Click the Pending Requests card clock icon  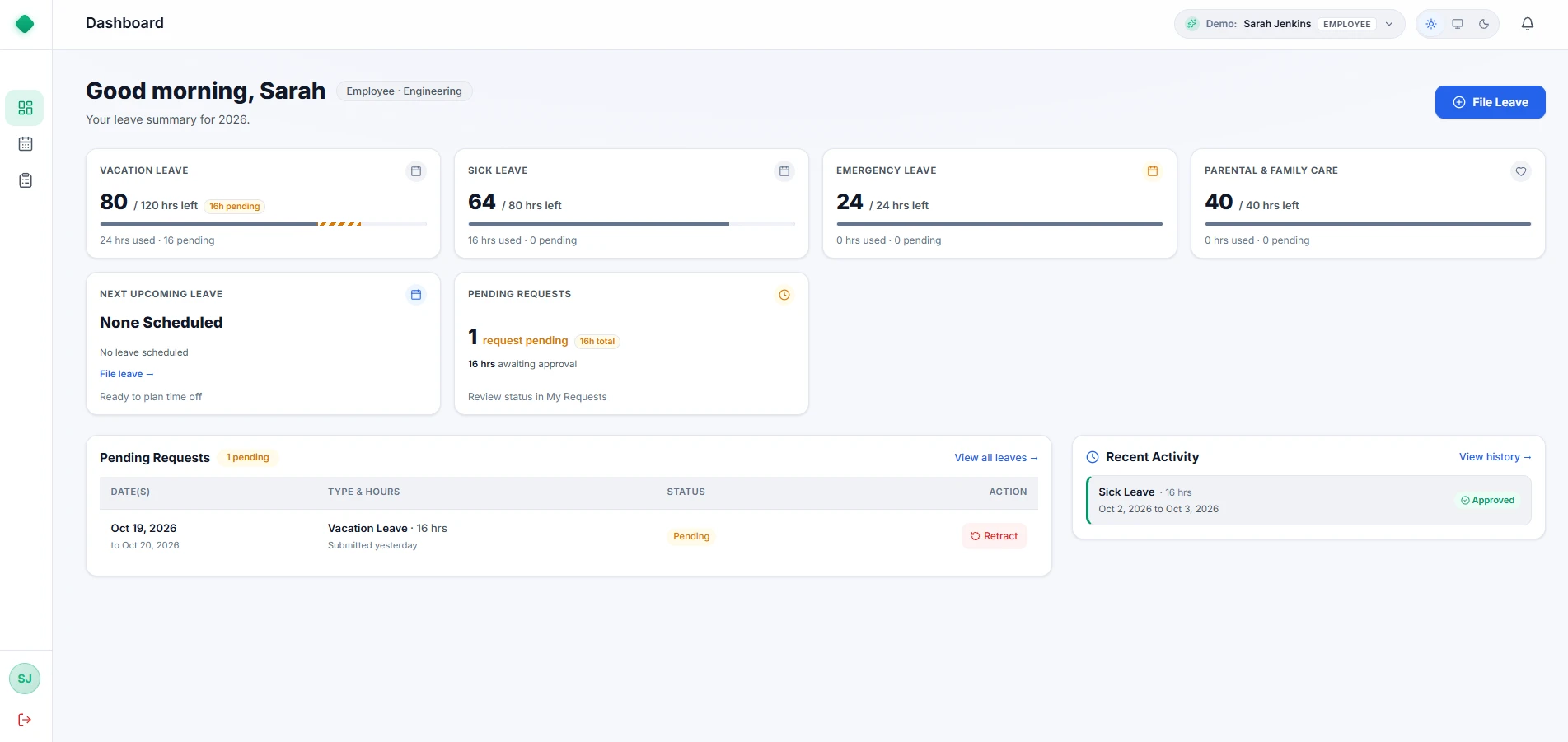click(x=784, y=295)
